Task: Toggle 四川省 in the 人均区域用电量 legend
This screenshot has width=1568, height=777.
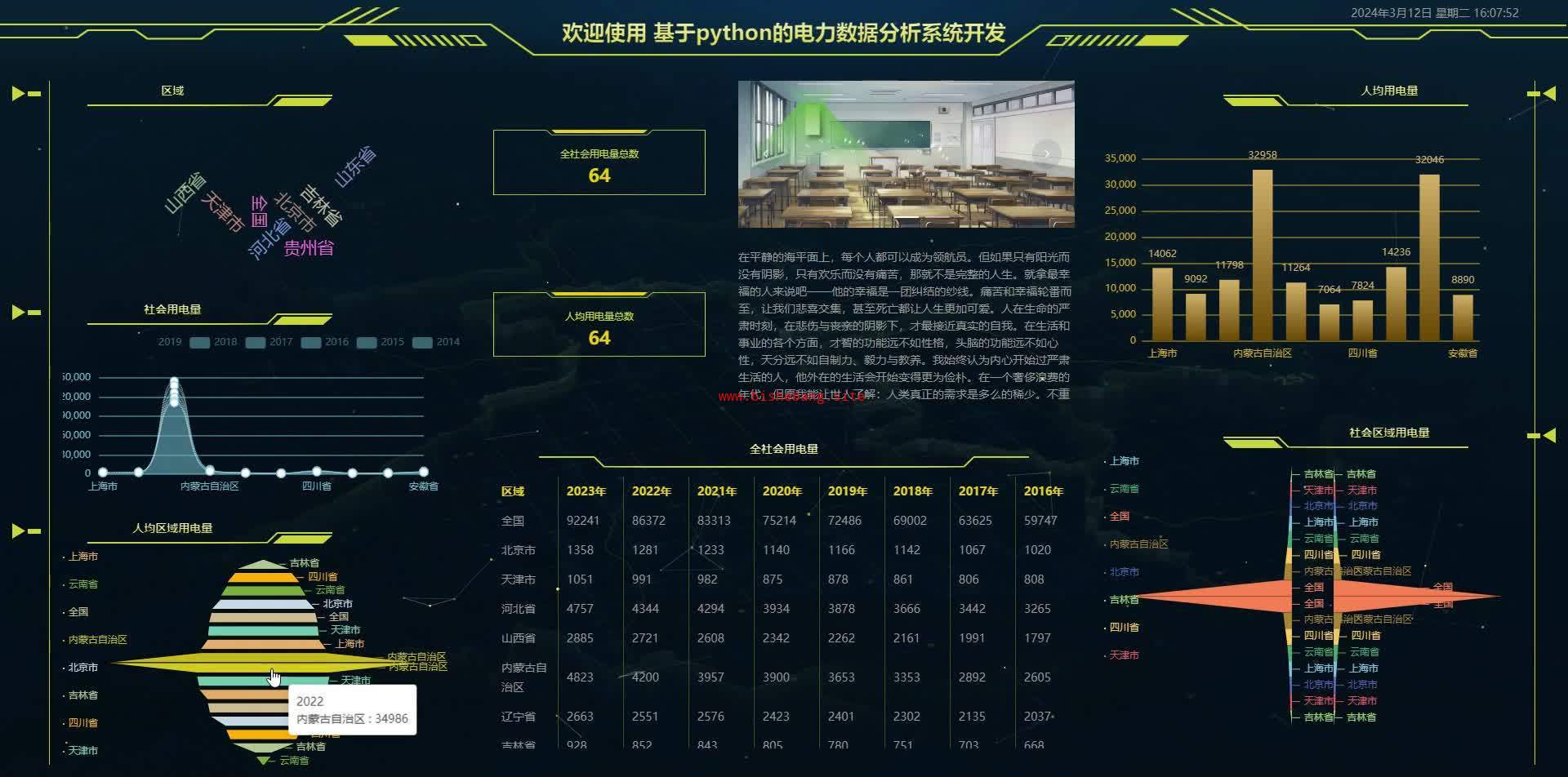Action: coord(81,723)
